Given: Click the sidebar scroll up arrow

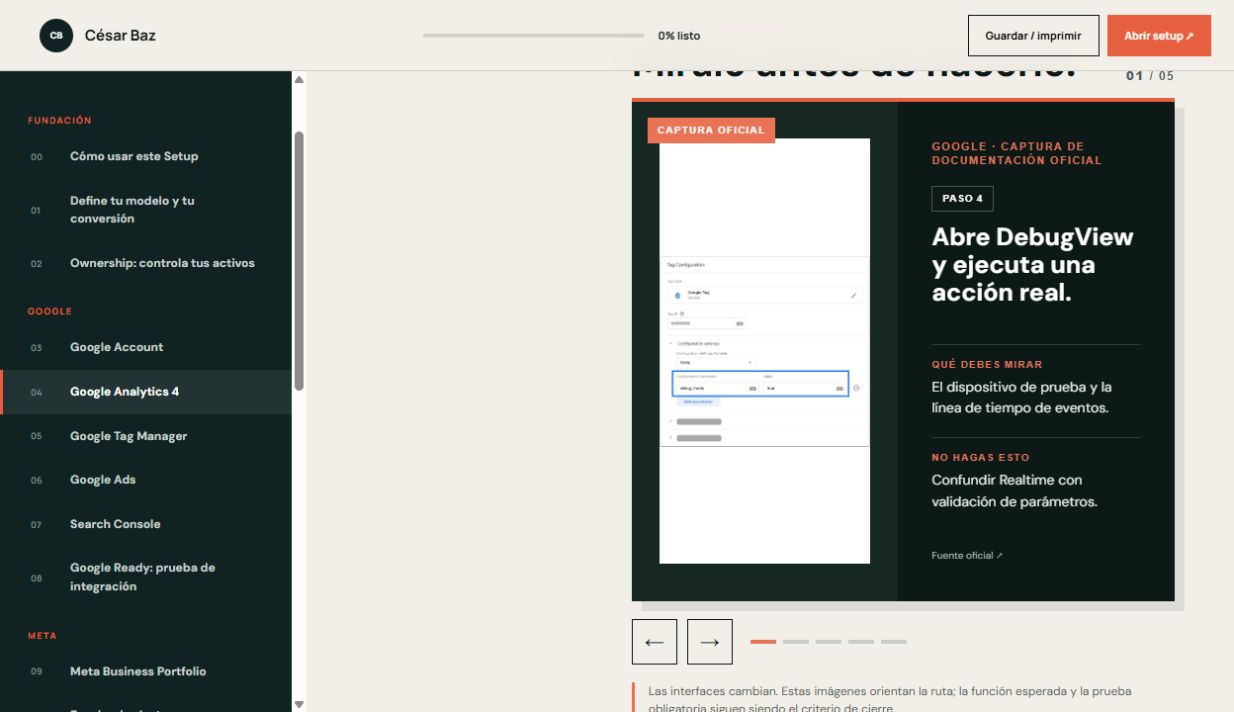Looking at the screenshot, I should [x=299, y=79].
